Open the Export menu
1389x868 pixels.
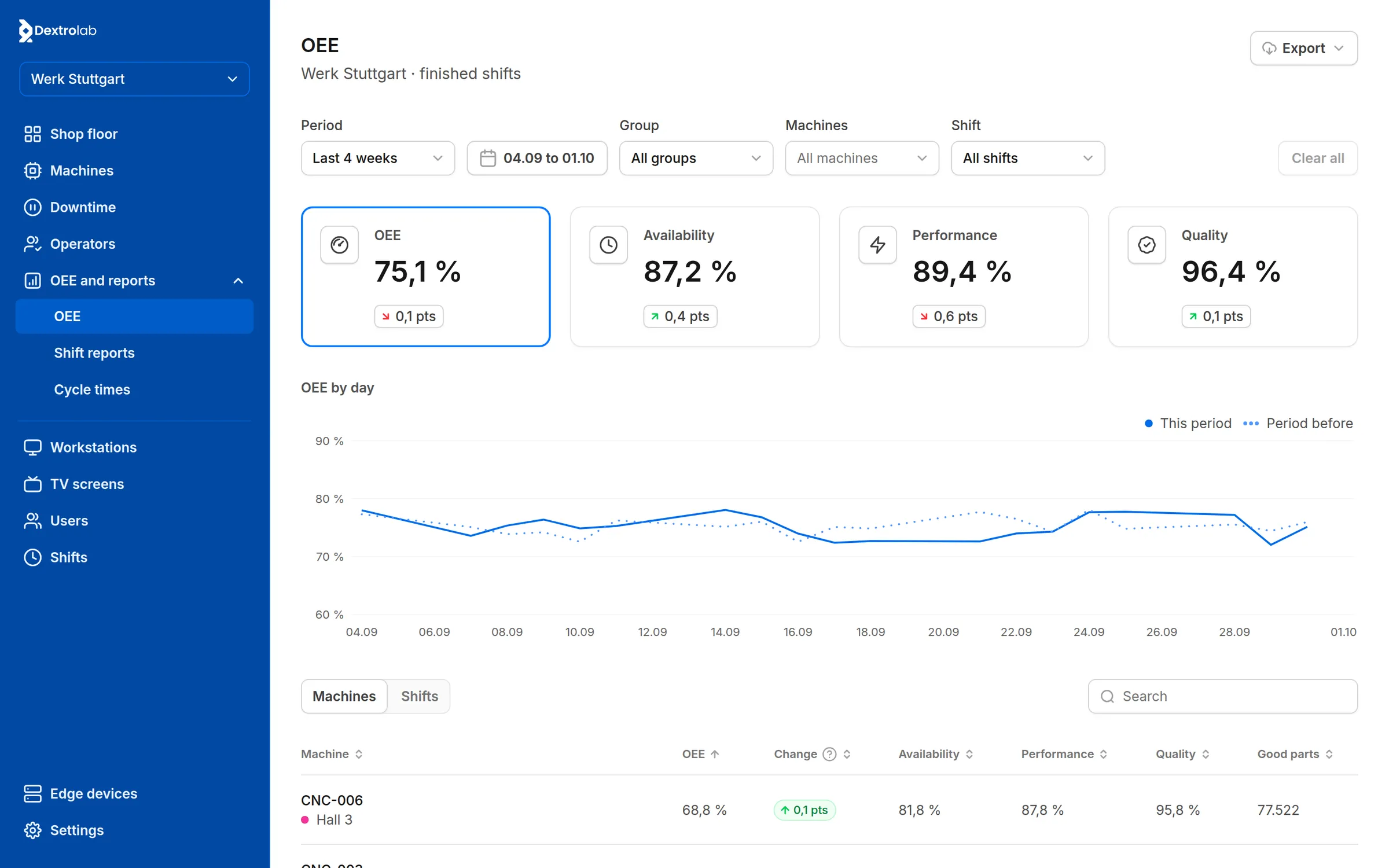1303,48
